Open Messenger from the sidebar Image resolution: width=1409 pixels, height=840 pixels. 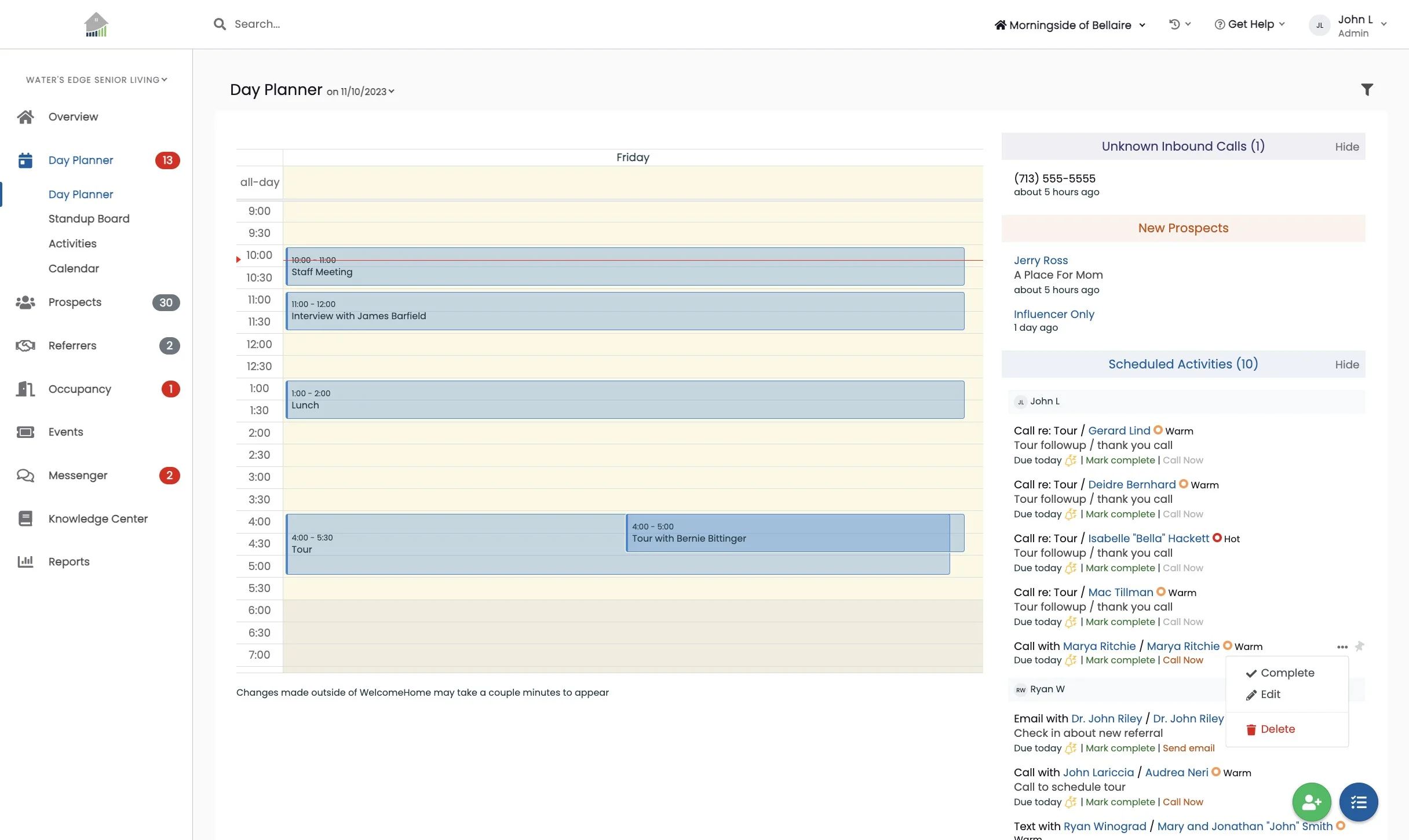pos(78,475)
